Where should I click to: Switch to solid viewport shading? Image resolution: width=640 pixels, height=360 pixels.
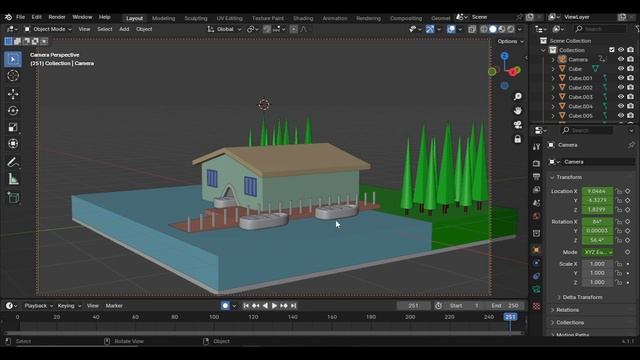493,29
